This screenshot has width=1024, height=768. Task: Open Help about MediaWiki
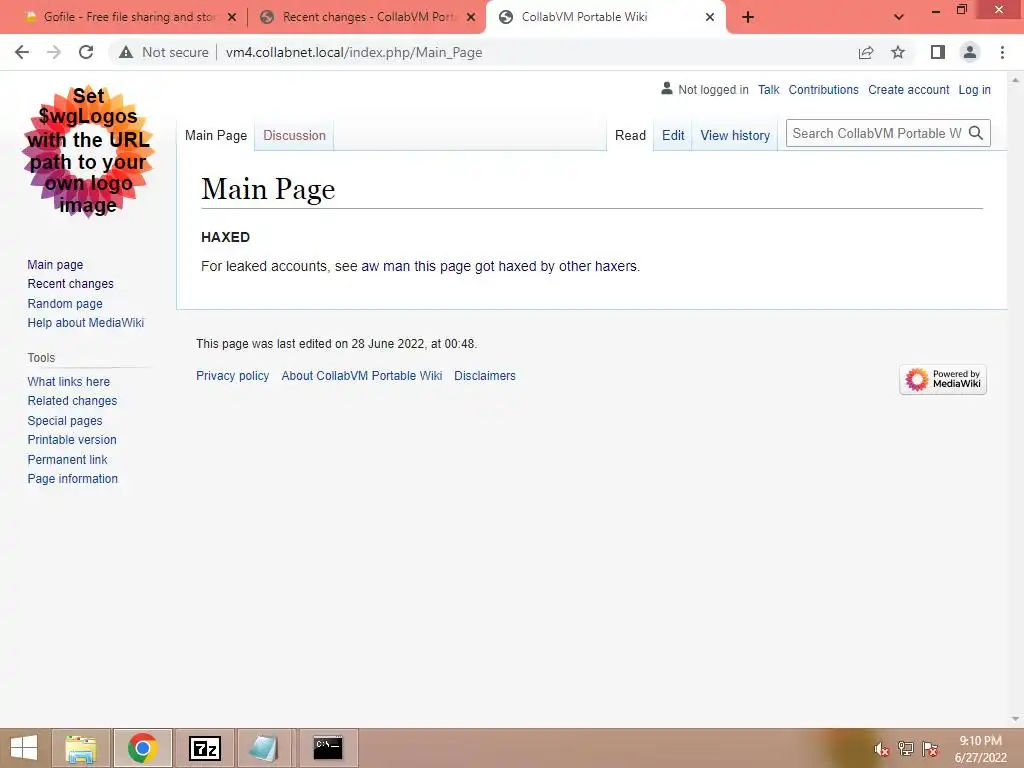coord(86,323)
